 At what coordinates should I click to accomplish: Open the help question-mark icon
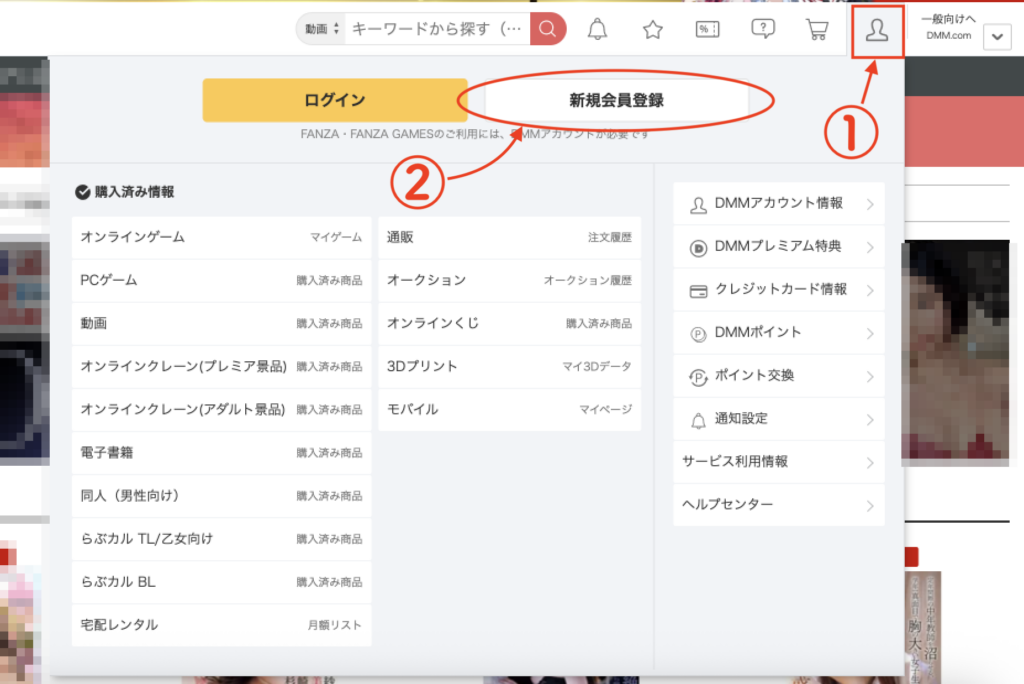point(763,30)
